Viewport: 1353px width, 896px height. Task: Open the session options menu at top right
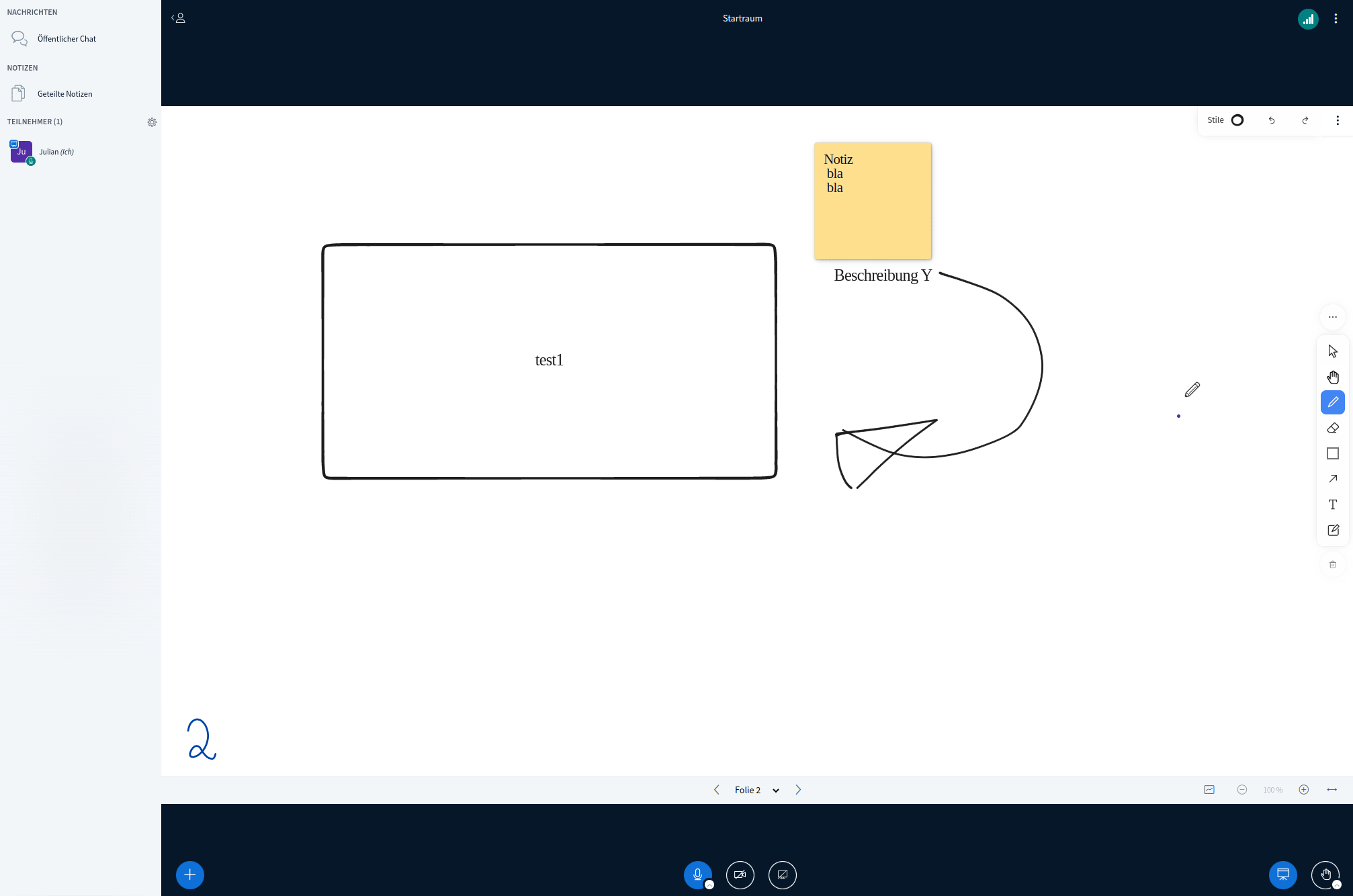tap(1336, 18)
